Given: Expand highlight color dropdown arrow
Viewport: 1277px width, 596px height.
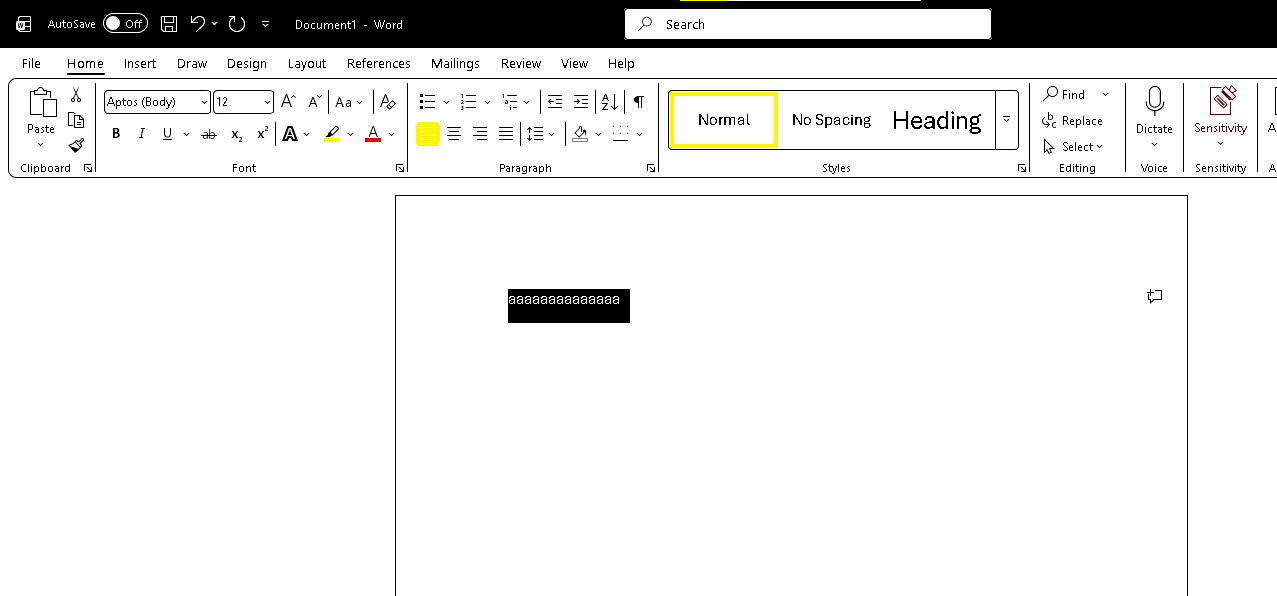Looking at the screenshot, I should pyautogui.click(x=350, y=134).
